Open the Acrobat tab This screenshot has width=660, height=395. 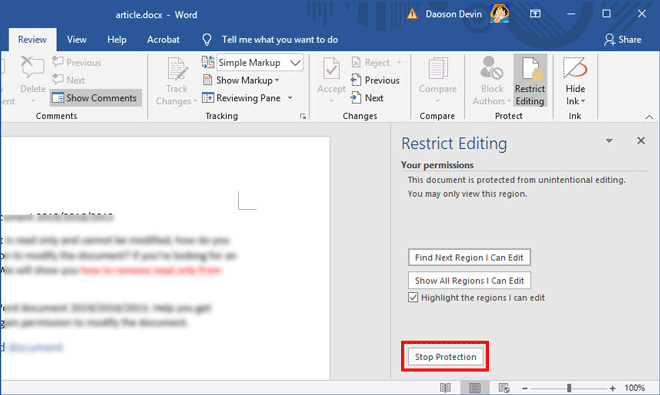click(x=163, y=40)
